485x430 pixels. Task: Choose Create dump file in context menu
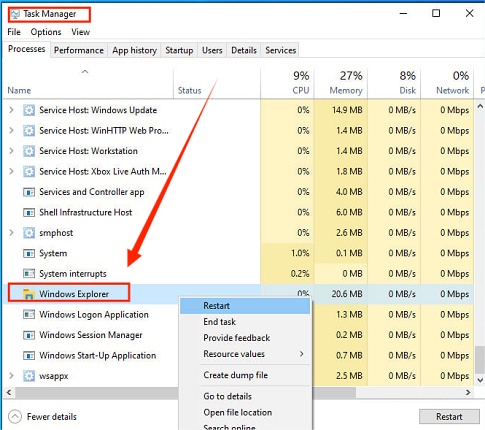pos(245,375)
